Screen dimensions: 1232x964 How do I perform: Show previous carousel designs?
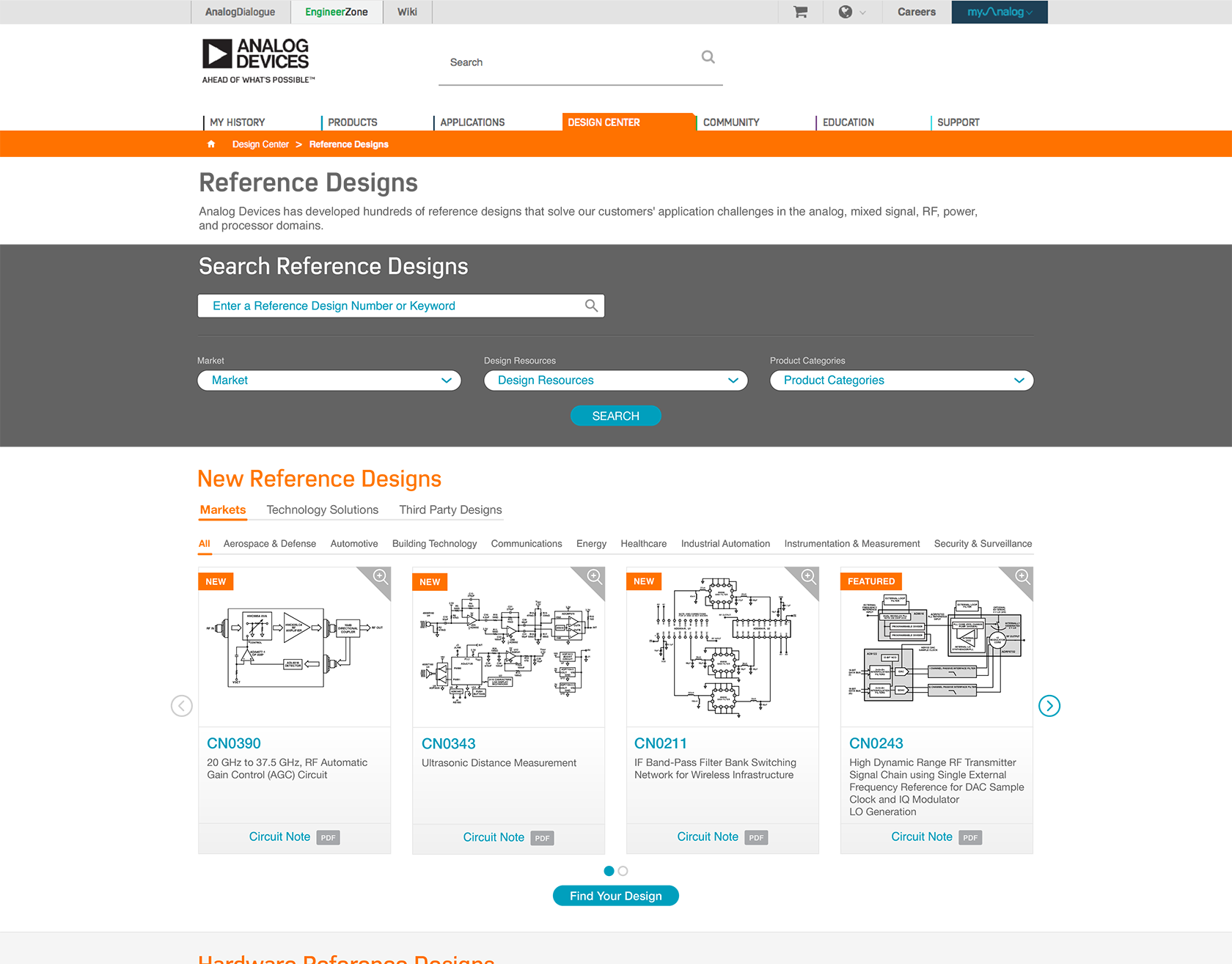click(x=182, y=705)
